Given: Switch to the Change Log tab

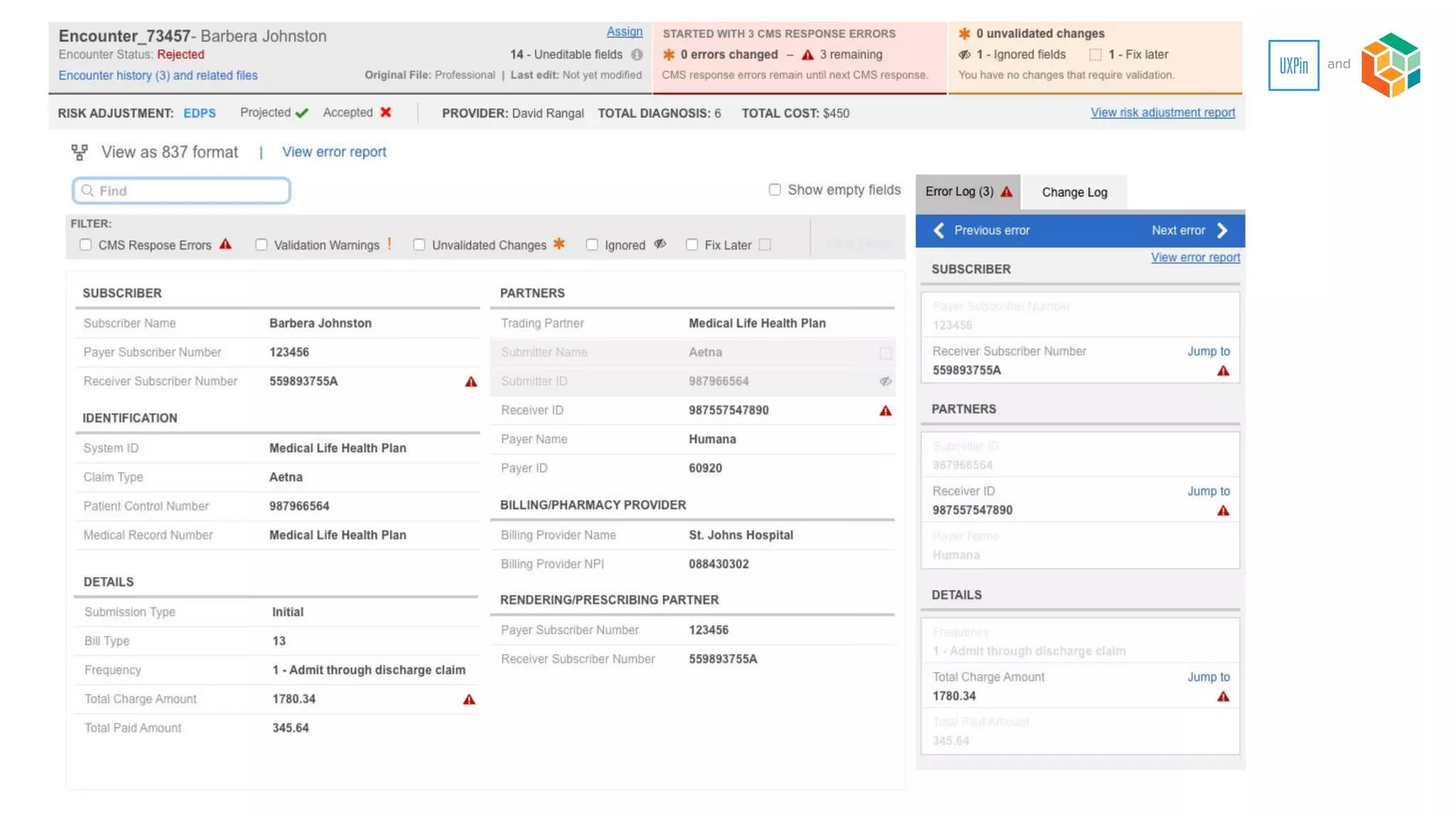Looking at the screenshot, I should tap(1074, 192).
